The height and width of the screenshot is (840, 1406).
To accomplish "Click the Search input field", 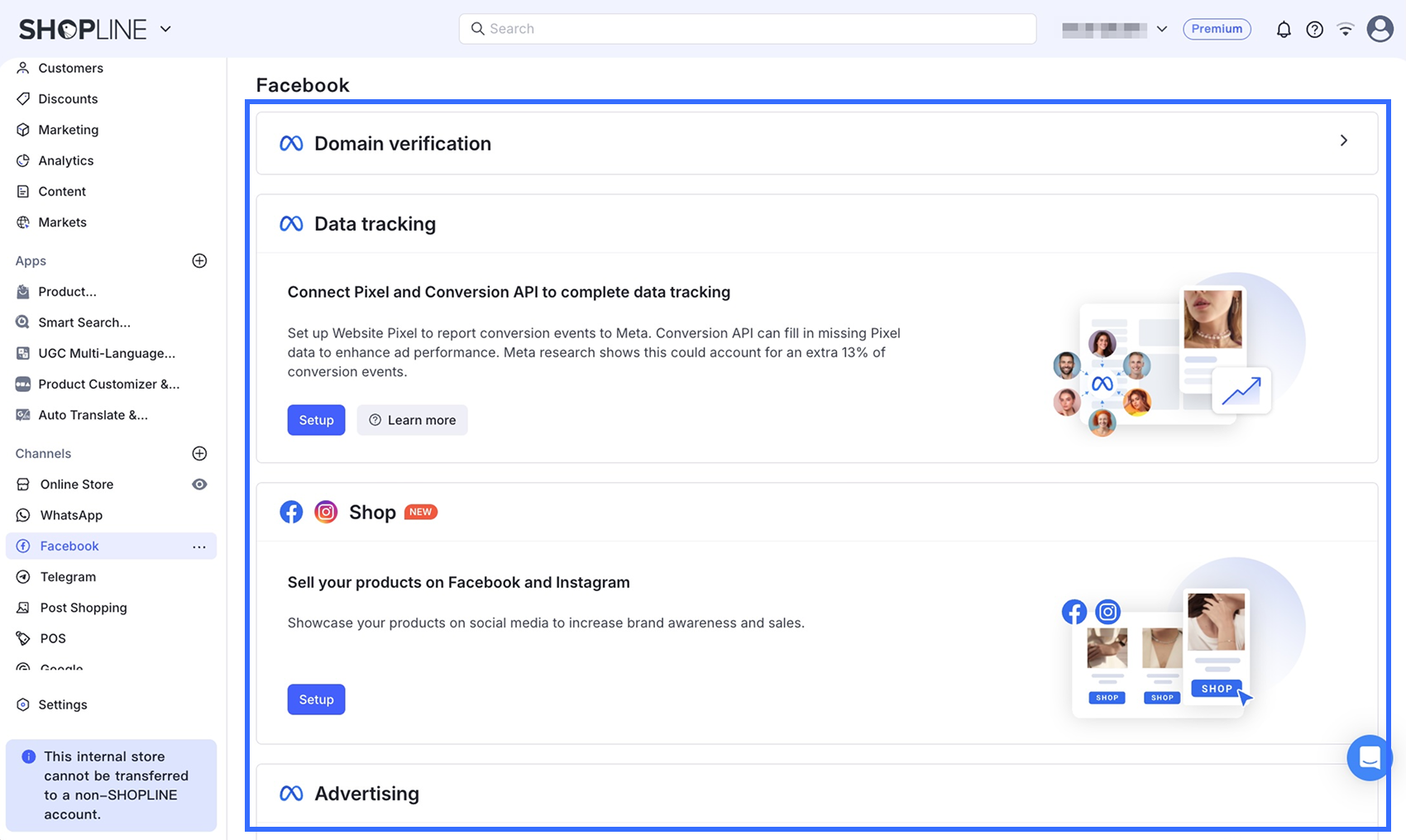I will point(748,29).
